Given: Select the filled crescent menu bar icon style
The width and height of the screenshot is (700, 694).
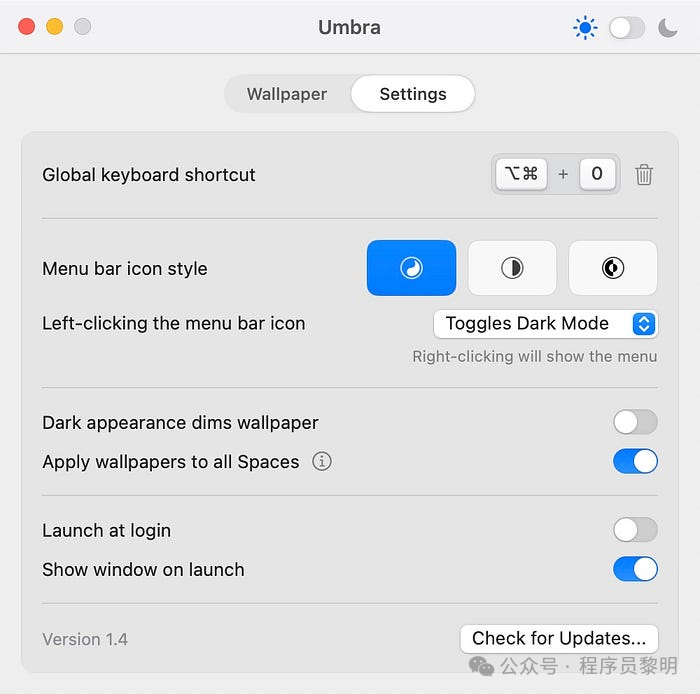Looking at the screenshot, I should coord(613,268).
